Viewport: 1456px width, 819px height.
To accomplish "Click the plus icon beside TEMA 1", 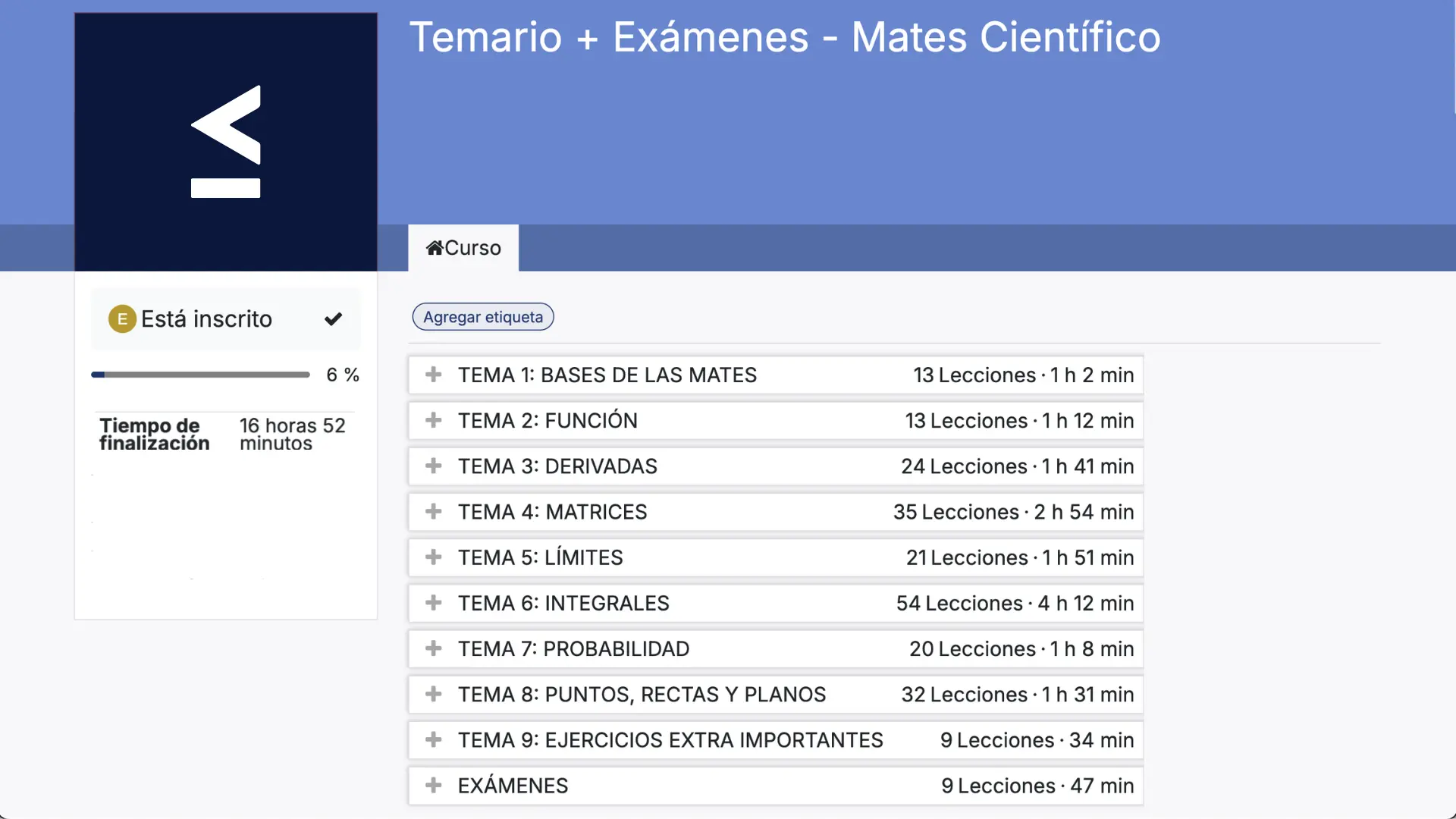I will (433, 375).
